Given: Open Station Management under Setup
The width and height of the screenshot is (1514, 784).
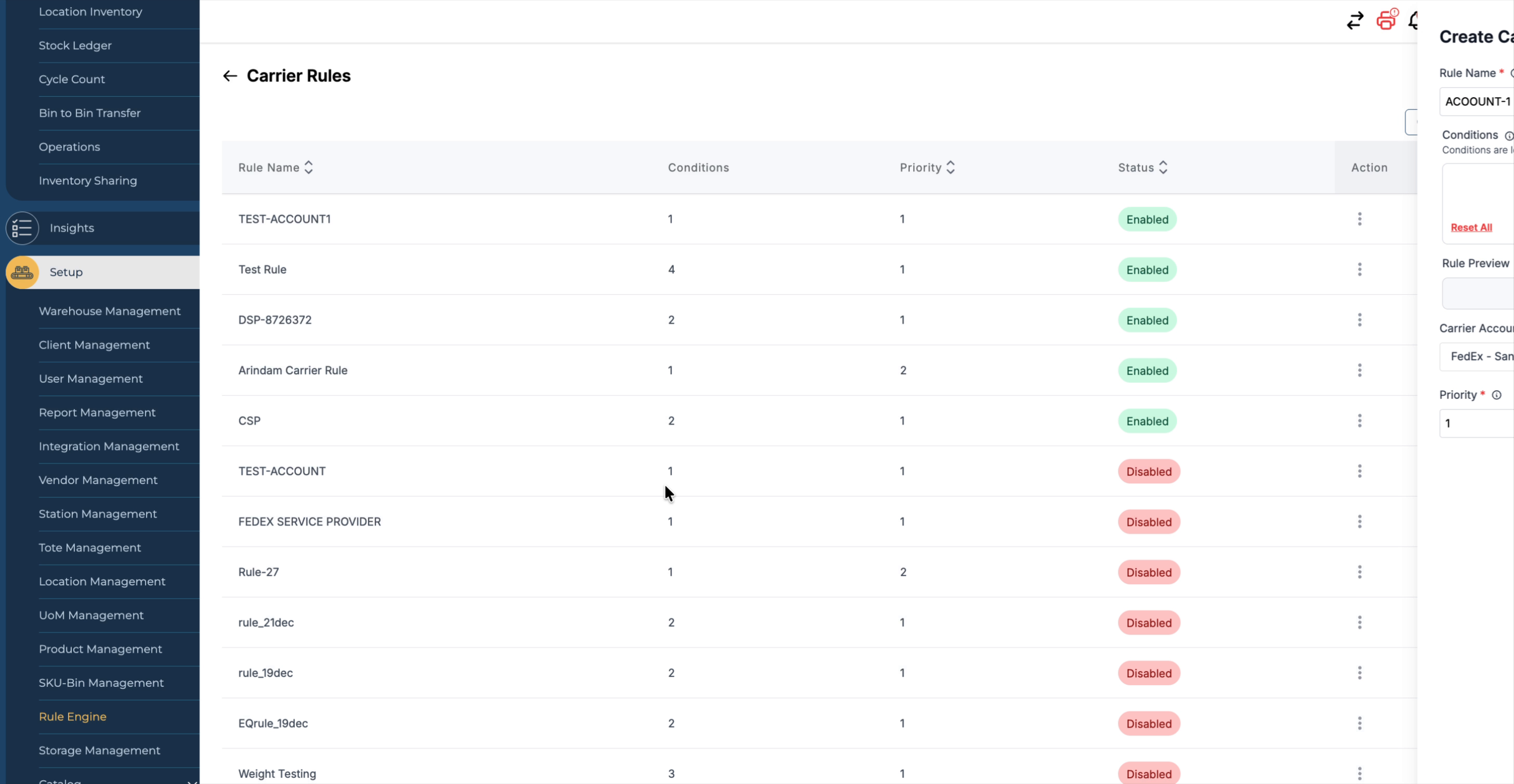Looking at the screenshot, I should 98,514.
